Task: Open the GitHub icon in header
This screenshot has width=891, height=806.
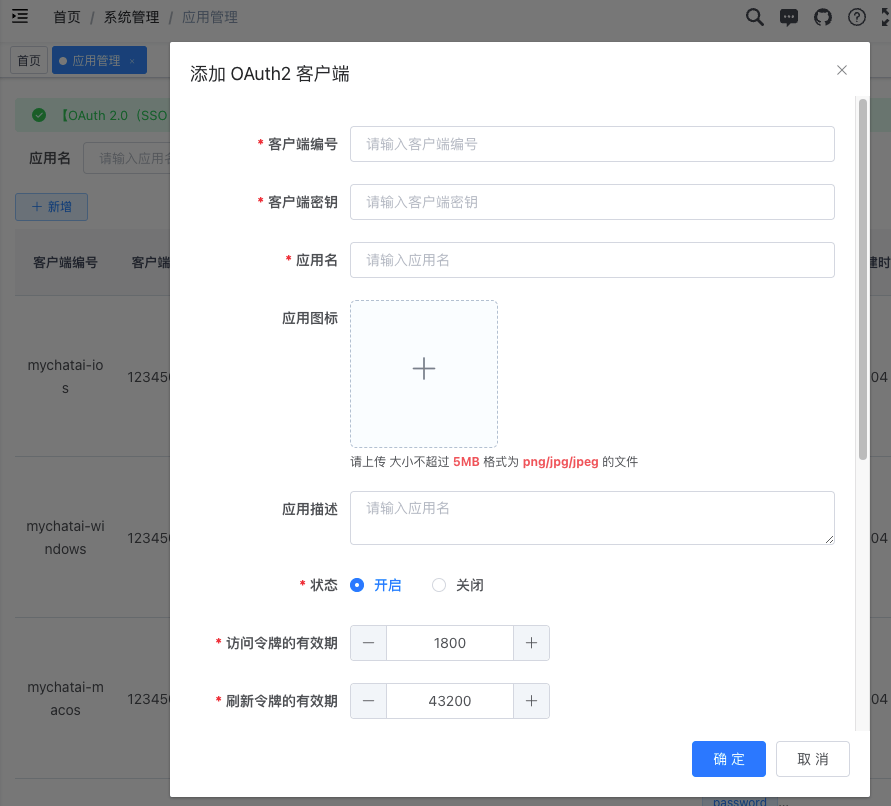Action: 823,18
